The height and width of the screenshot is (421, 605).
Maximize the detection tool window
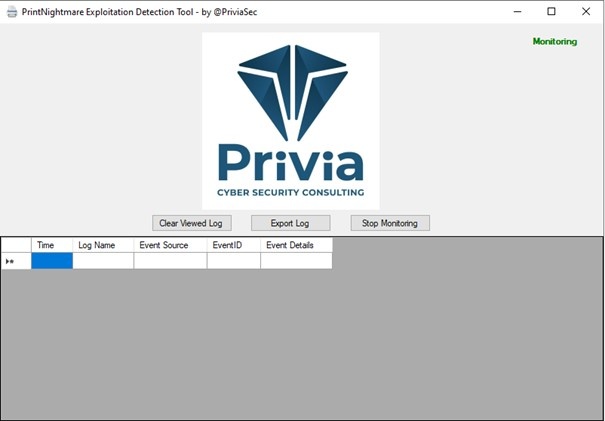pyautogui.click(x=551, y=12)
